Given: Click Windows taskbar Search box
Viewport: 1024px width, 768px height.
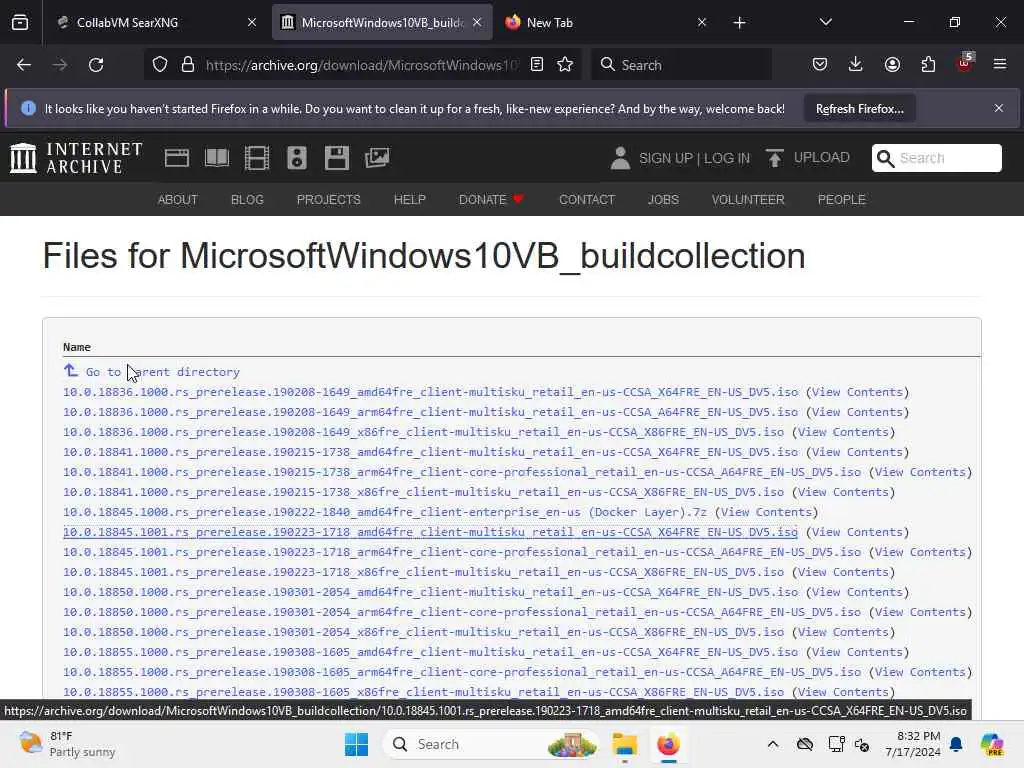Looking at the screenshot, I should click(490, 744).
